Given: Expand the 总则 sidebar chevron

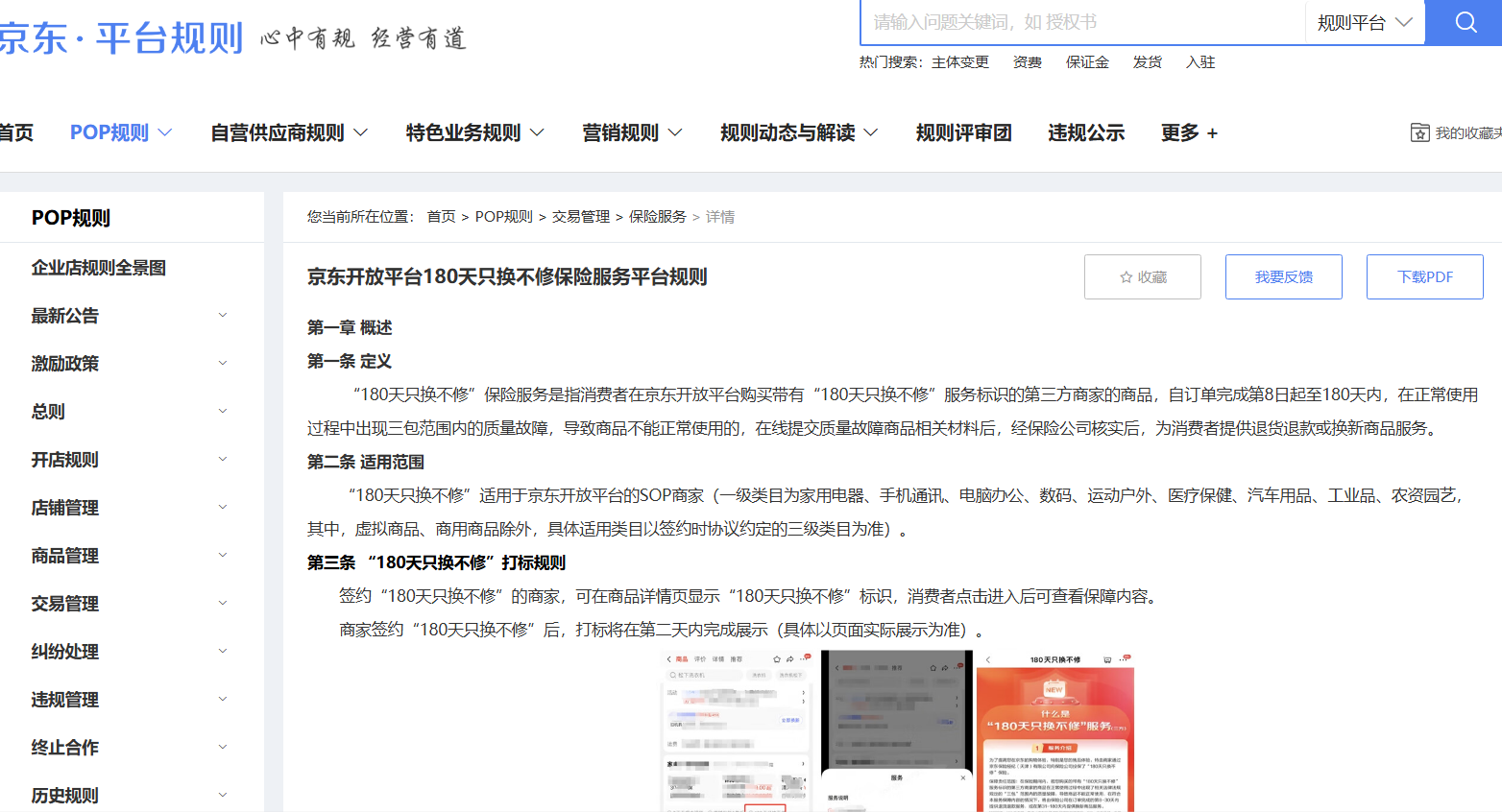Looking at the screenshot, I should (223, 412).
